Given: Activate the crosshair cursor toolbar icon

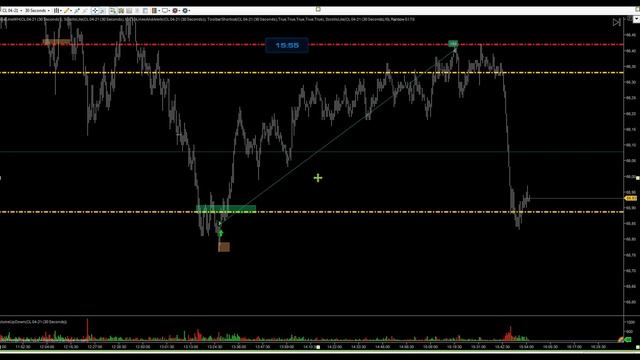Looking at the screenshot, I should coord(95,11).
